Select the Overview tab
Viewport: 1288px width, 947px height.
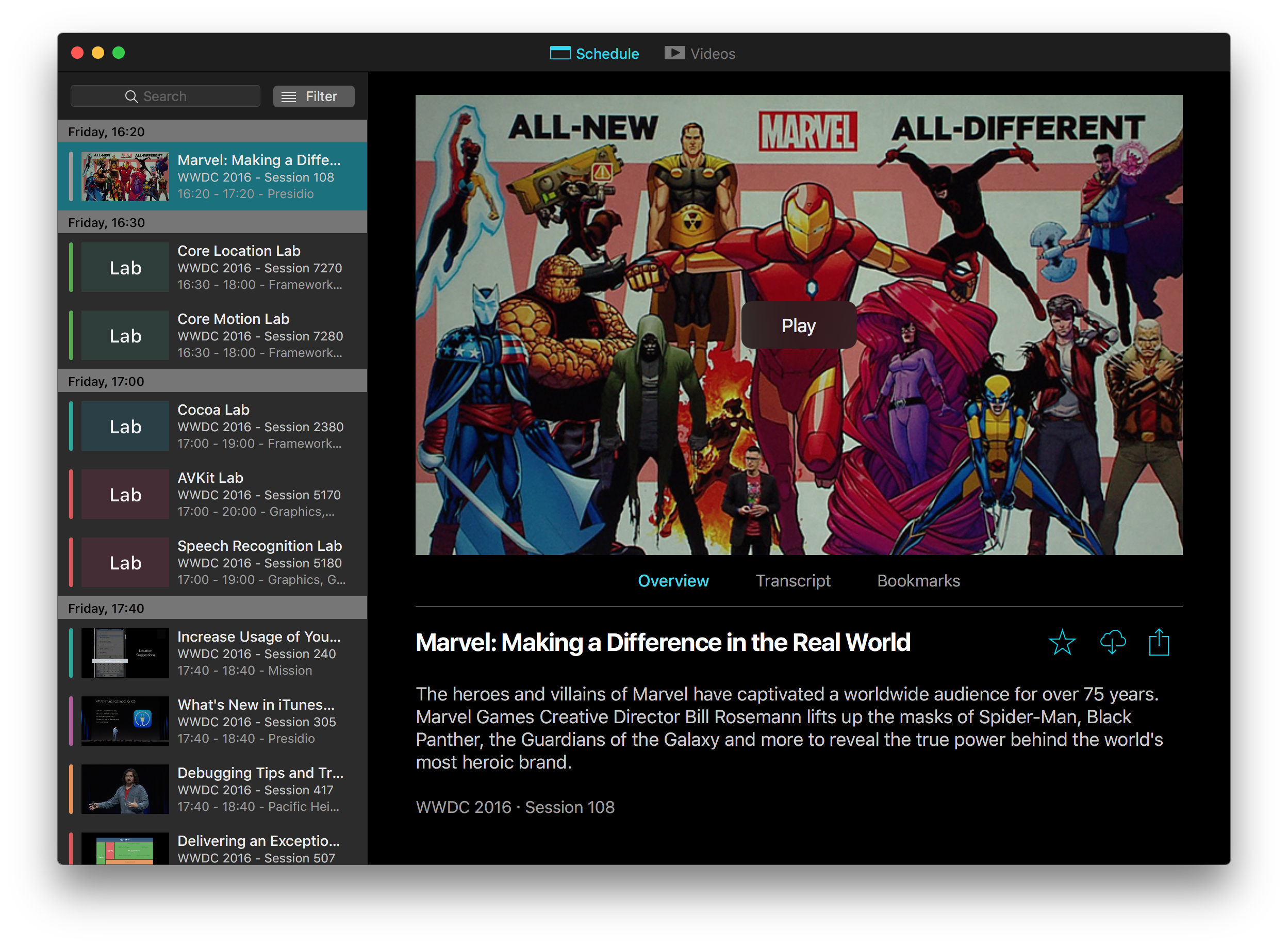673,581
